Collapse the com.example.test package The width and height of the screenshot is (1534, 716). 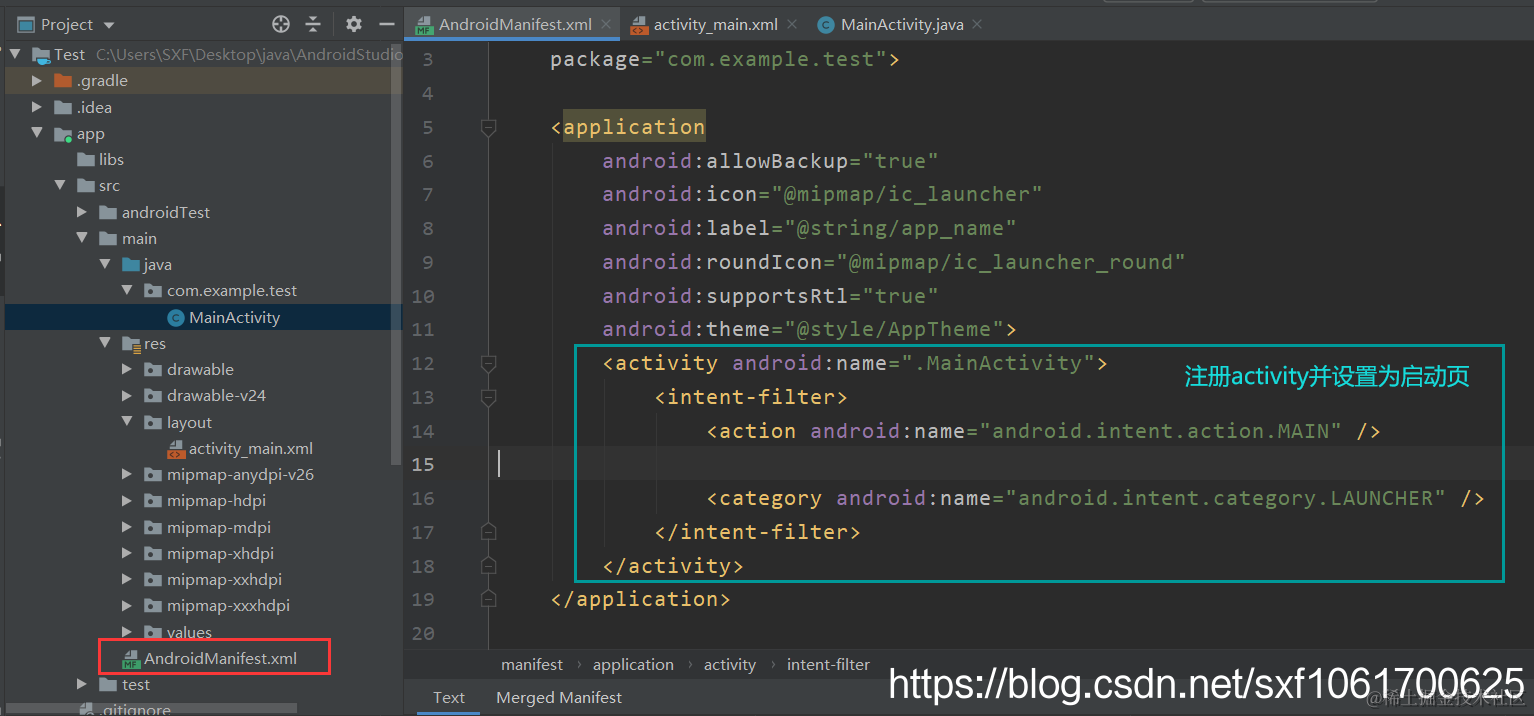[x=127, y=290]
